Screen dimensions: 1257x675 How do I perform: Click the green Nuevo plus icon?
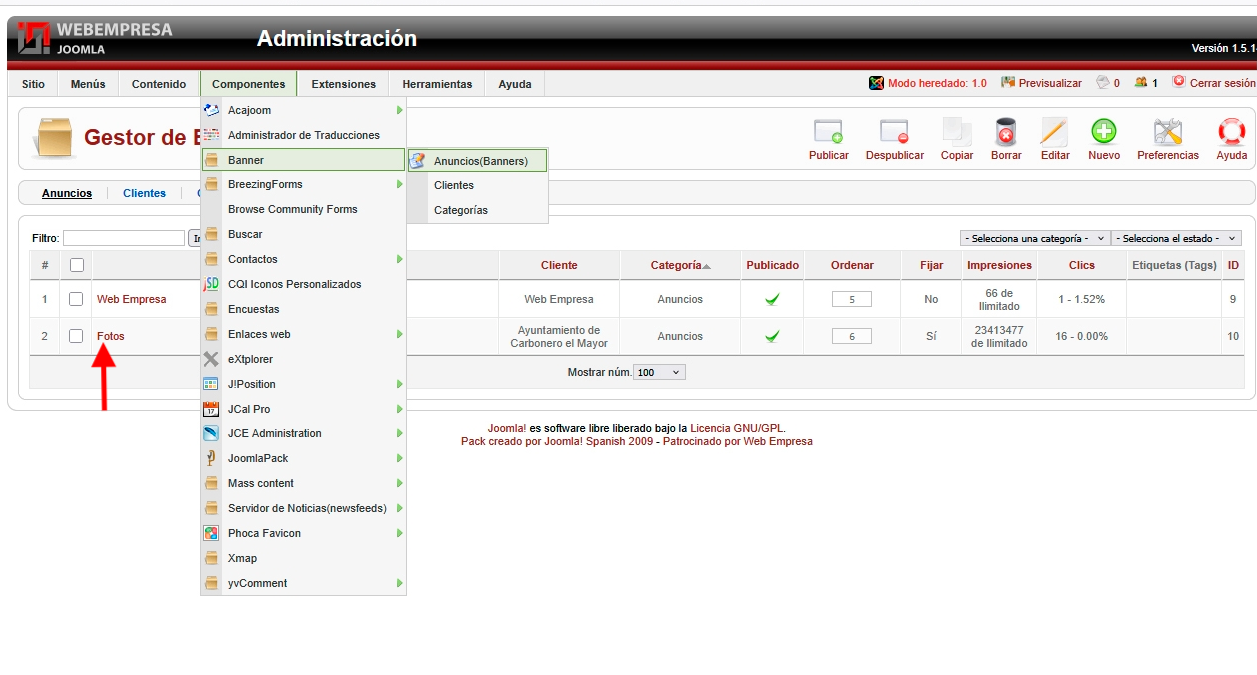coord(1104,133)
